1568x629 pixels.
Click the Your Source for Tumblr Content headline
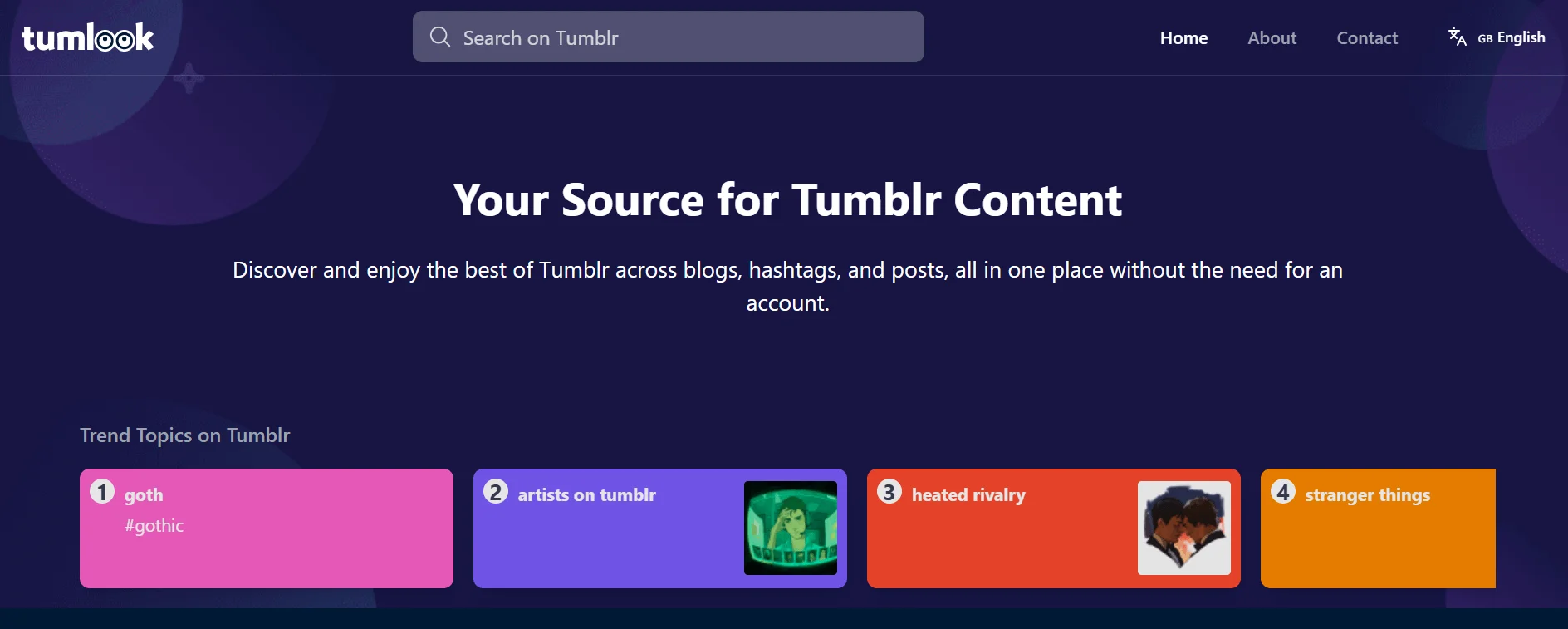pos(787,200)
